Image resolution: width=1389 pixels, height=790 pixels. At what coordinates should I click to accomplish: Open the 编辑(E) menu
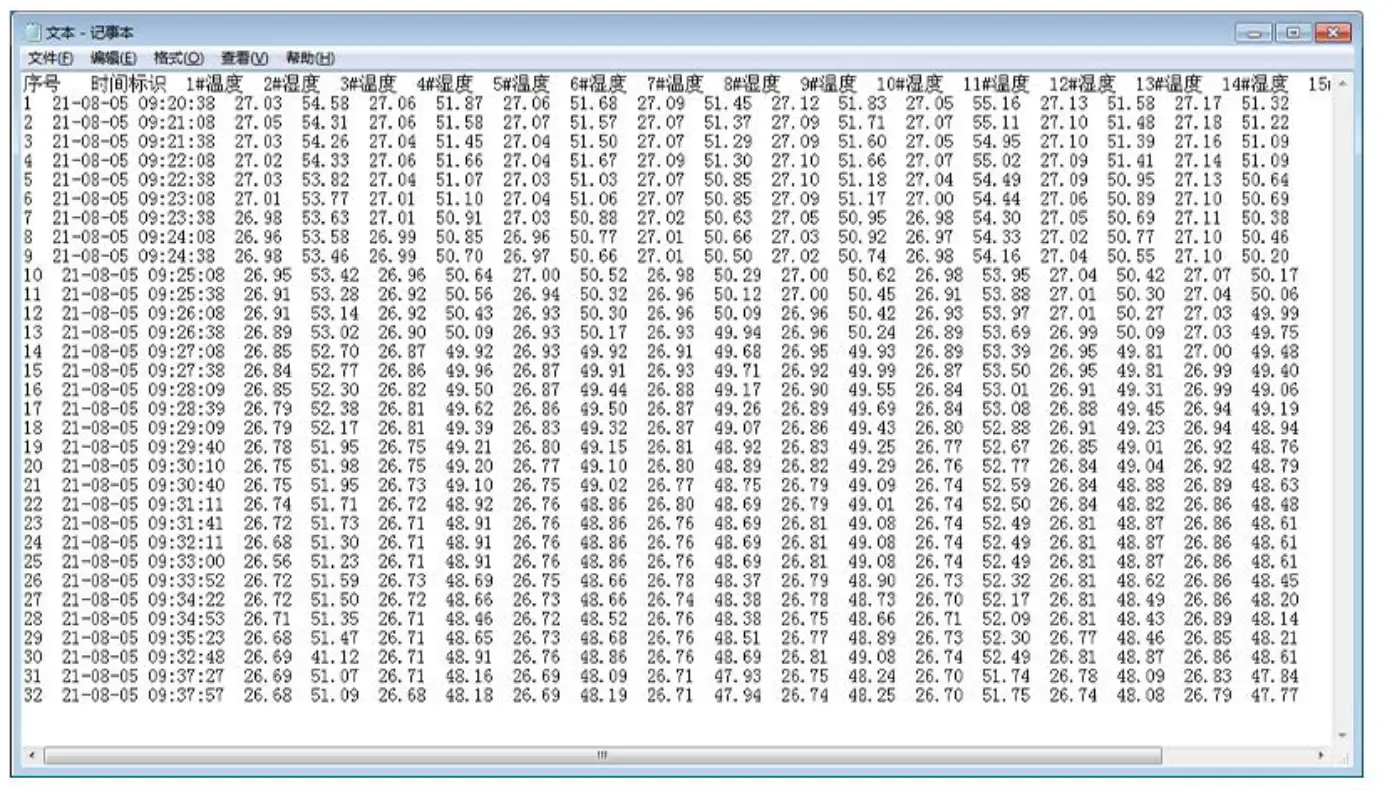[x=113, y=58]
